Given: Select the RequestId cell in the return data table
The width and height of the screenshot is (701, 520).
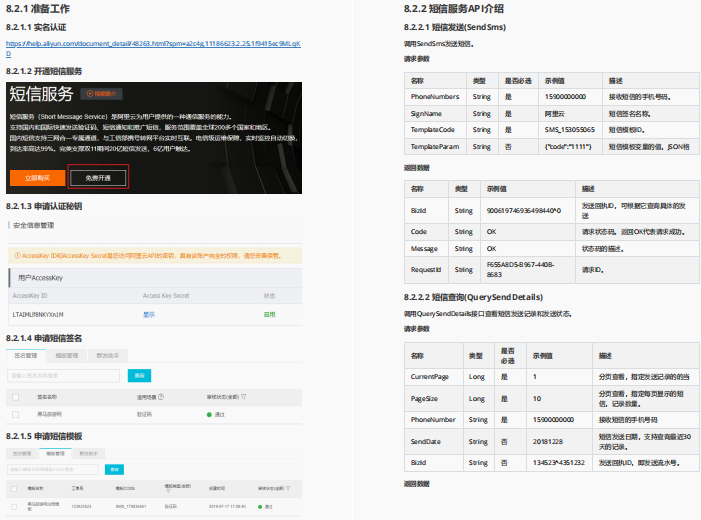Looking at the screenshot, I should pyautogui.click(x=426, y=270).
